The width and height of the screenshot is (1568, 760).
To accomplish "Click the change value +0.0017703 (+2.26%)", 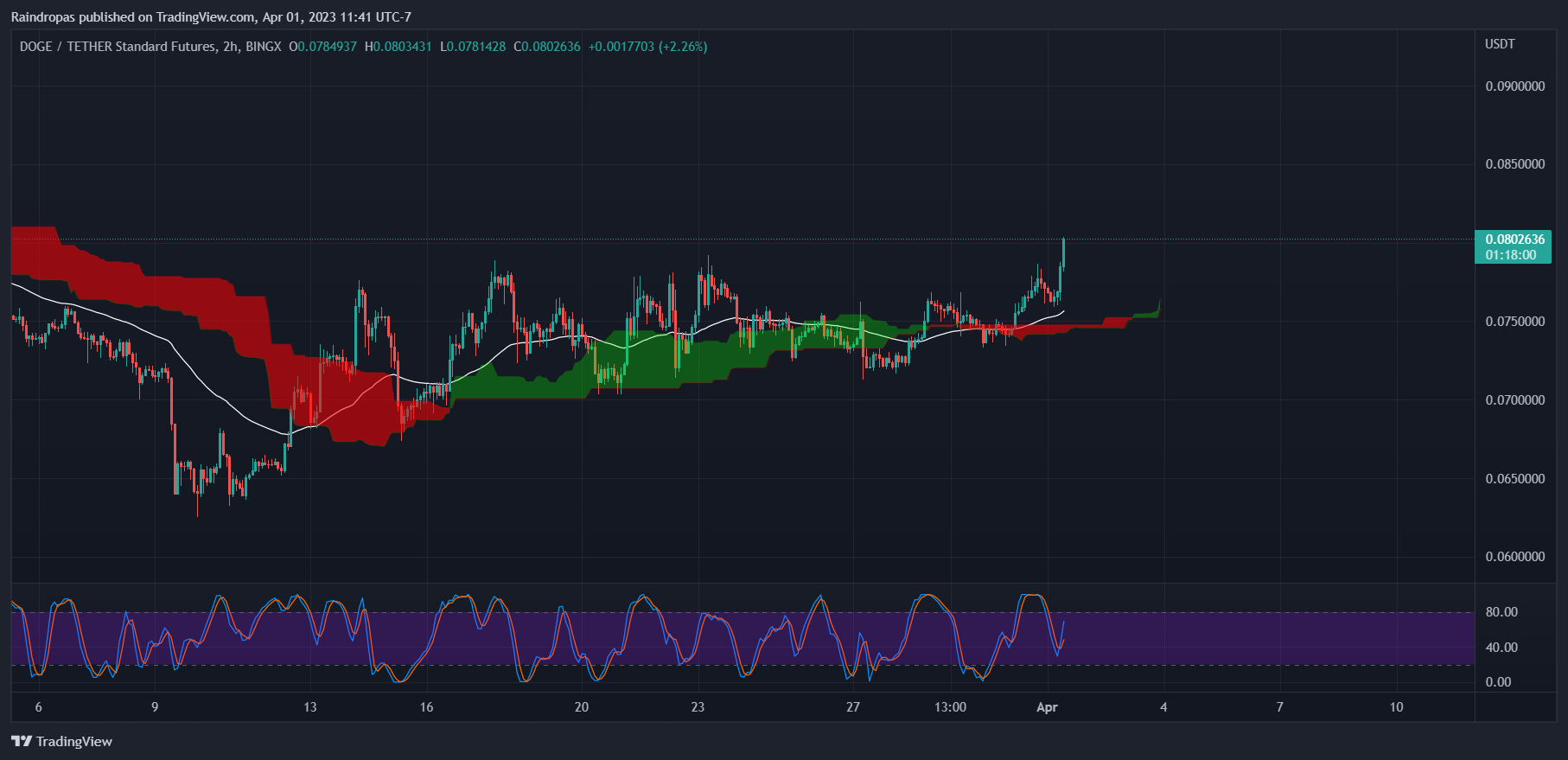I will tap(647, 47).
